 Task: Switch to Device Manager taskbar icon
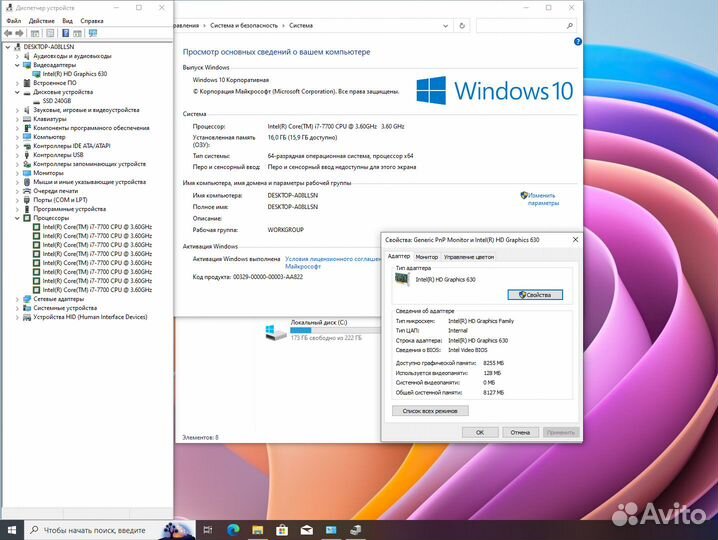[x=355, y=530]
